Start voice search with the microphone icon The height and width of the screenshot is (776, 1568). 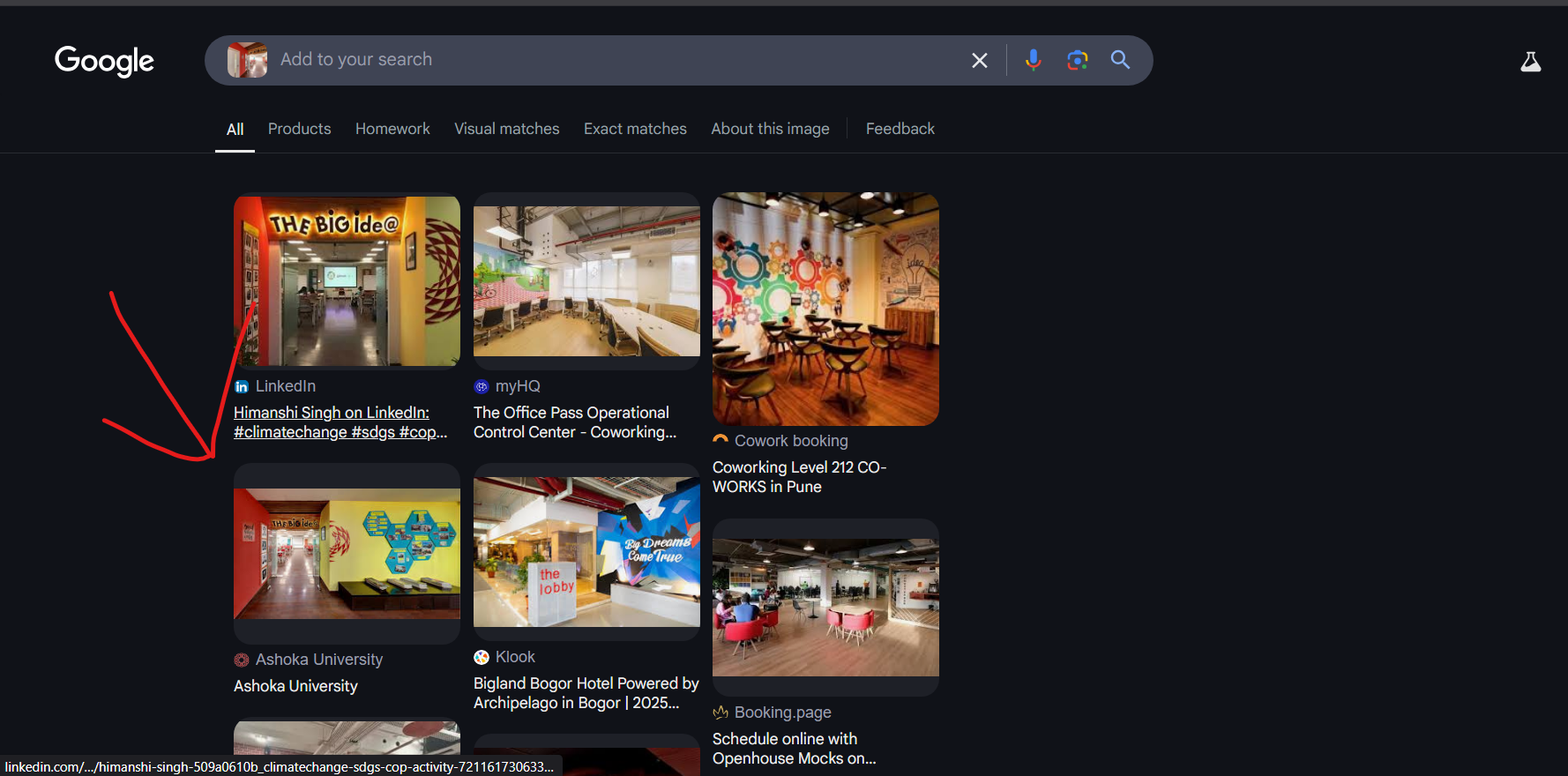coord(1033,60)
